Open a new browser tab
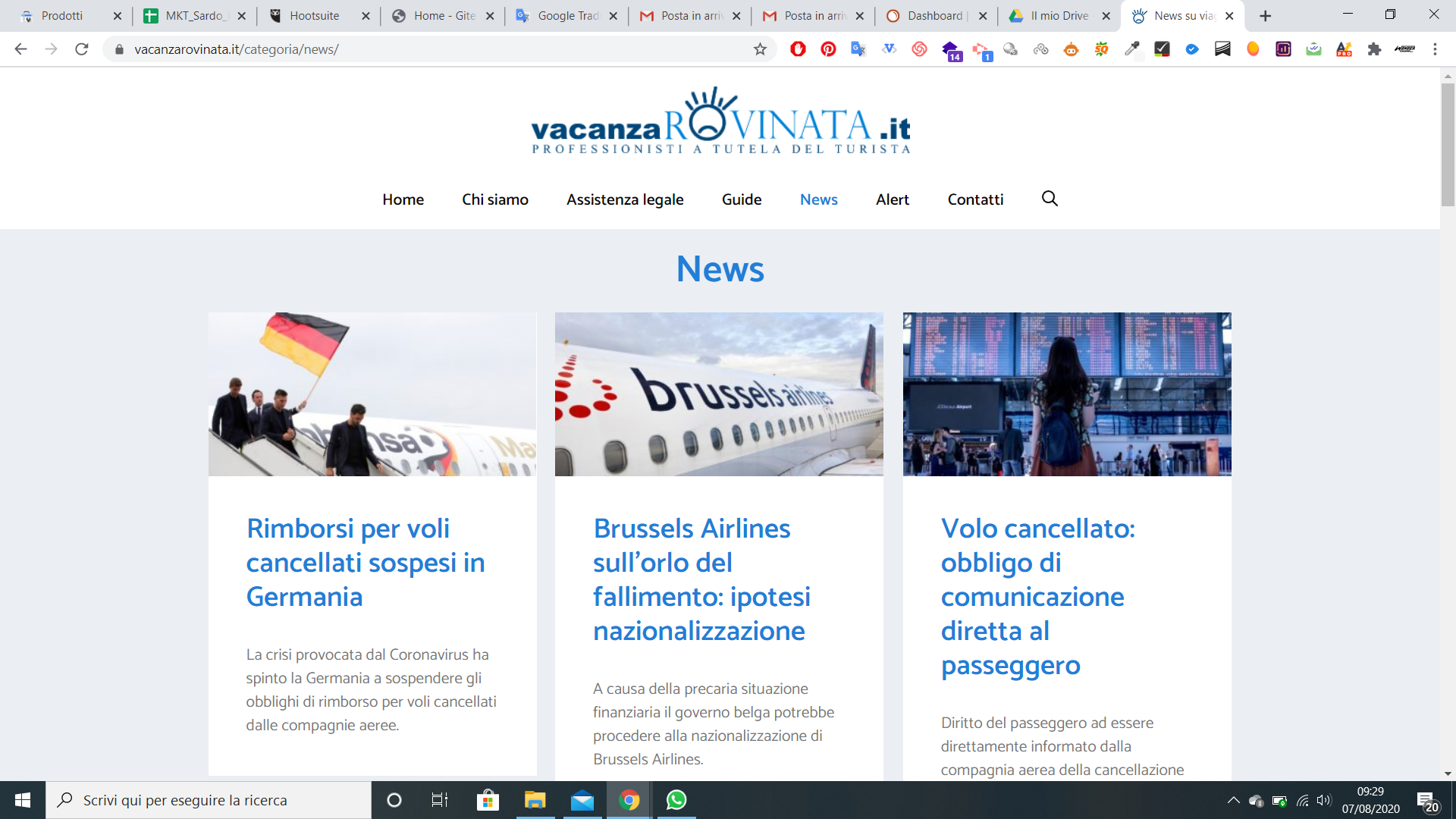Screen dimensions: 1456x819 click(x=1265, y=16)
